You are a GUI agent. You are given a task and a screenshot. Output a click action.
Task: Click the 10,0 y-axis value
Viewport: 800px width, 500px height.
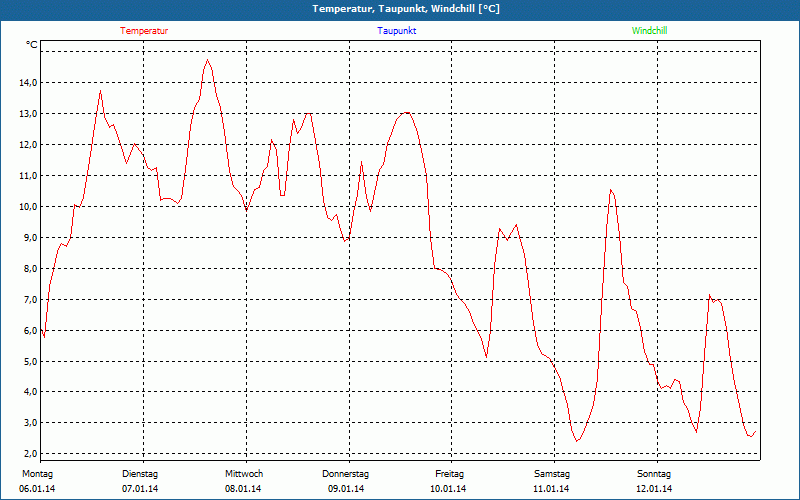pyautogui.click(x=29, y=207)
